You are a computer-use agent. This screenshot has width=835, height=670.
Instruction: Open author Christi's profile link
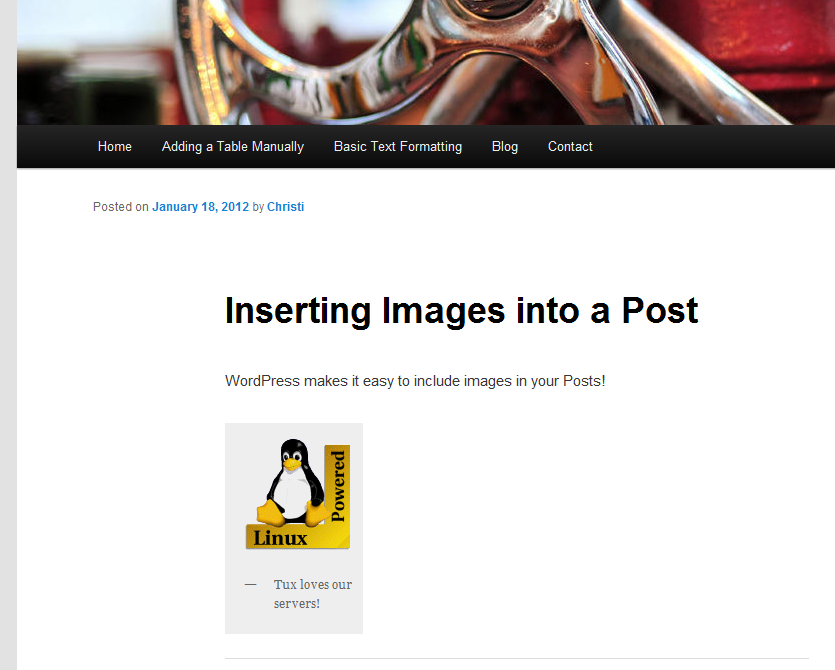click(x=285, y=207)
